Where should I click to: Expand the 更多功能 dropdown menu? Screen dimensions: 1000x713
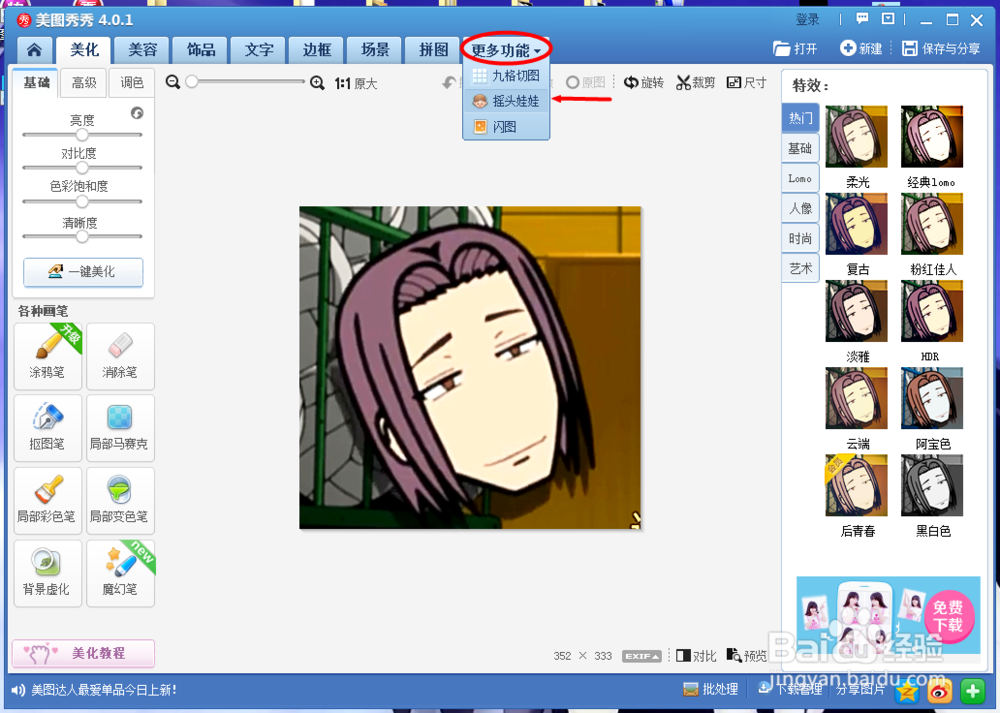[506, 50]
